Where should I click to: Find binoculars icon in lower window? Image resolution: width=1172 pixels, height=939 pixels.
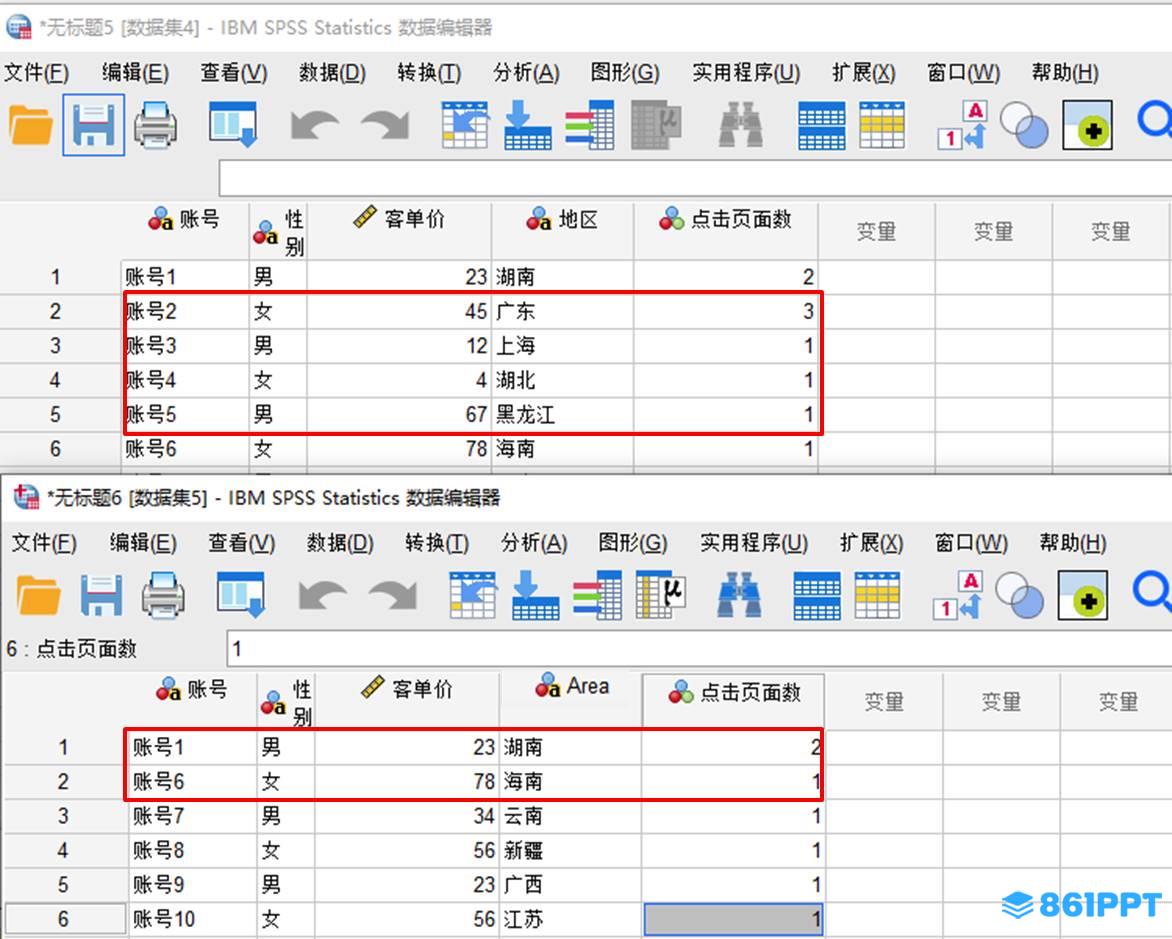[739, 595]
